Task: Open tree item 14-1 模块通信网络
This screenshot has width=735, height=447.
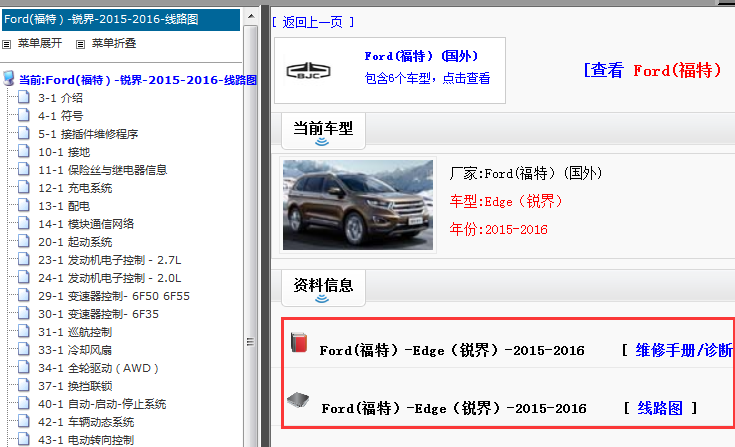Action: click(86, 224)
